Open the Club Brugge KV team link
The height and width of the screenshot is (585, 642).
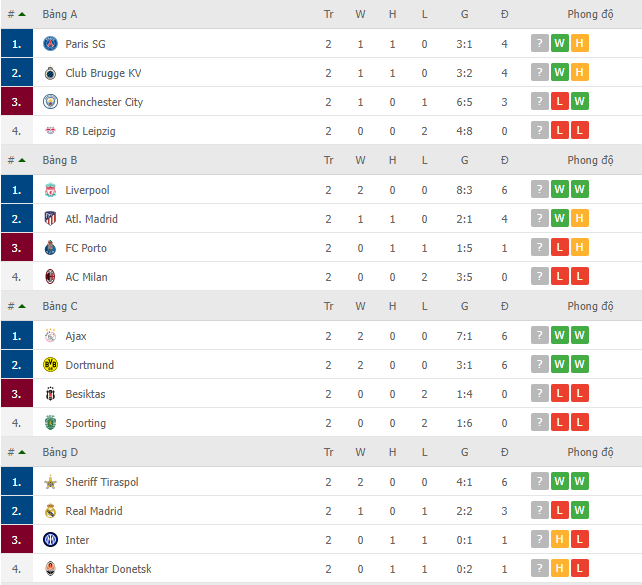(103, 73)
